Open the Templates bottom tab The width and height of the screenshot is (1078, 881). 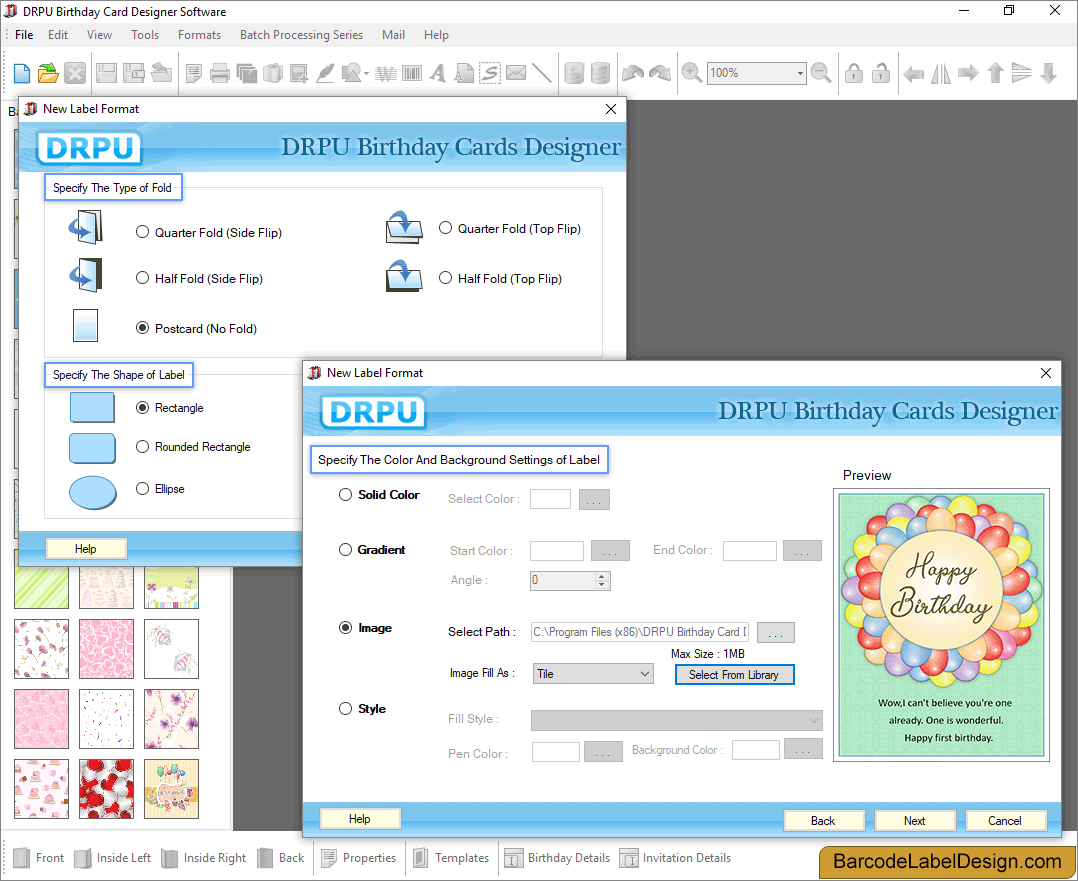click(452, 858)
